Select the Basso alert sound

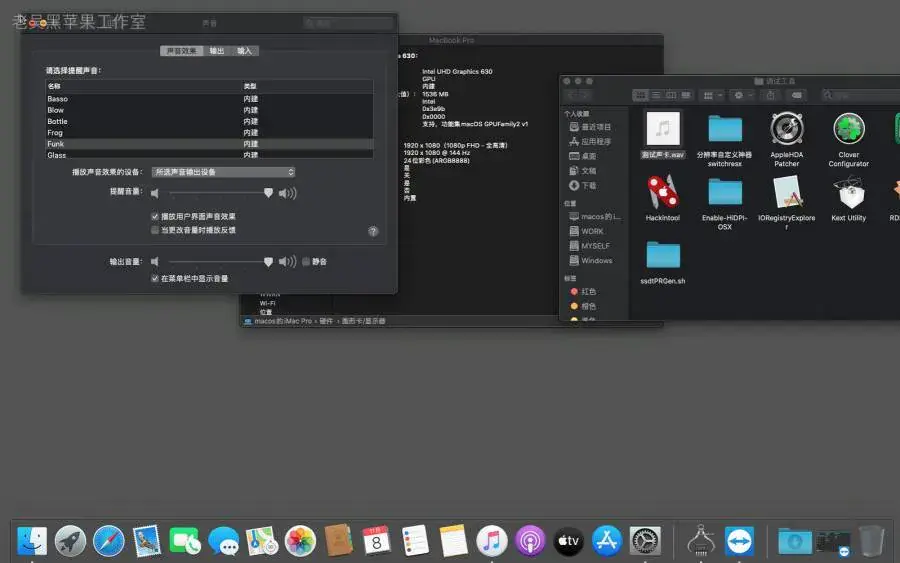coord(210,99)
